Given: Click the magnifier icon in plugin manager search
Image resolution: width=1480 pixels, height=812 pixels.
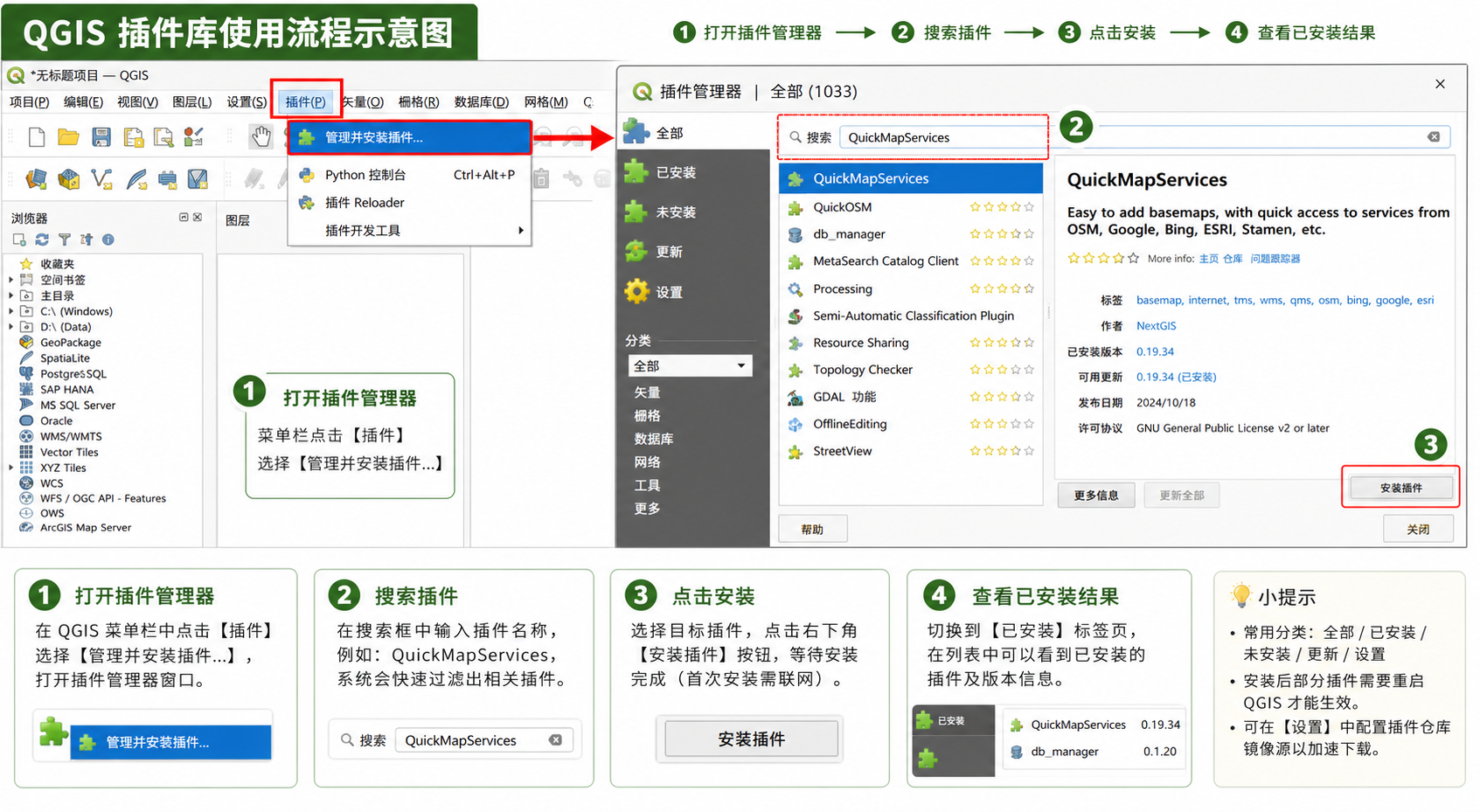Looking at the screenshot, I should pos(795,137).
